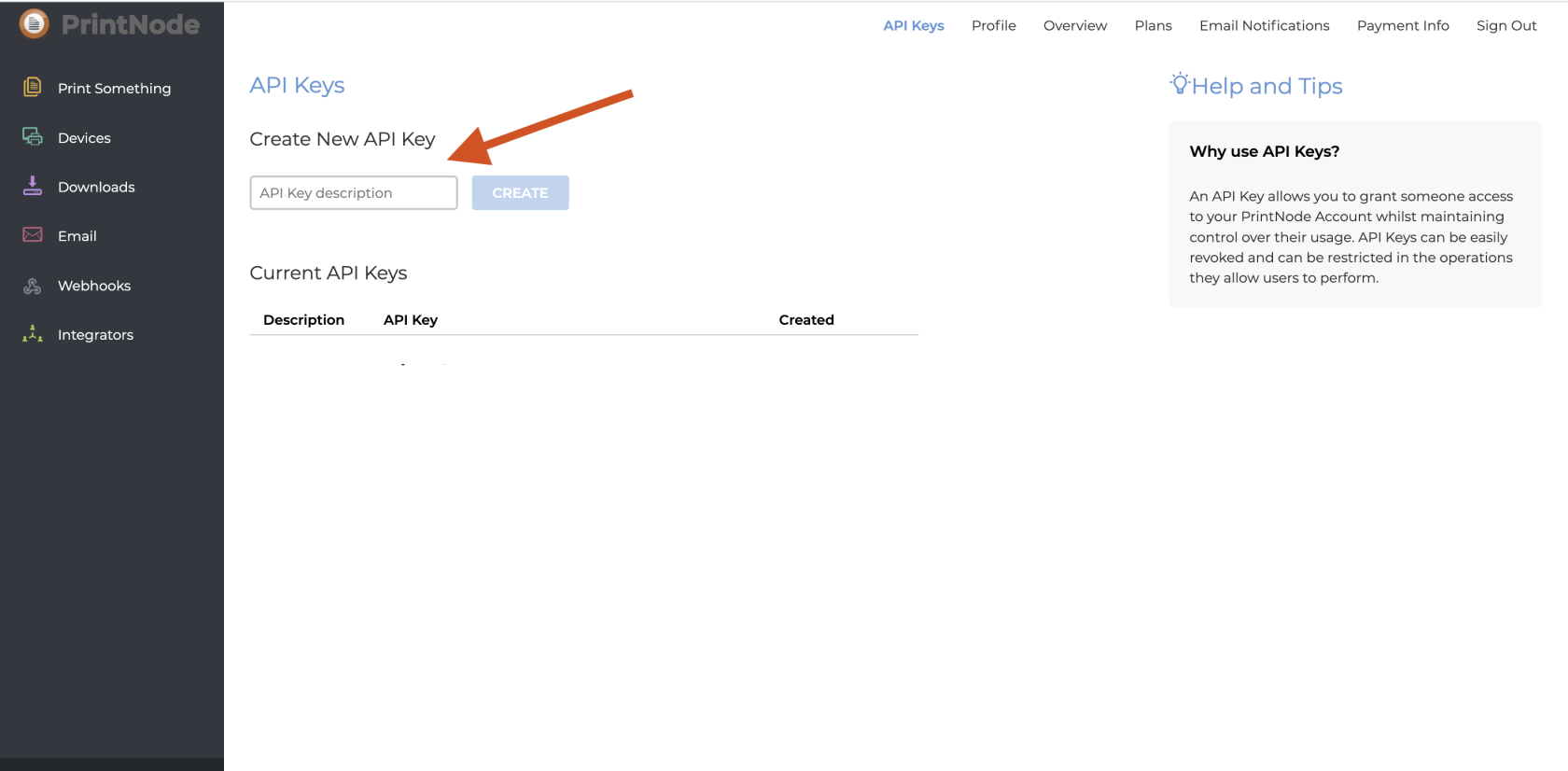Click the Integrators network icon

click(x=33, y=334)
